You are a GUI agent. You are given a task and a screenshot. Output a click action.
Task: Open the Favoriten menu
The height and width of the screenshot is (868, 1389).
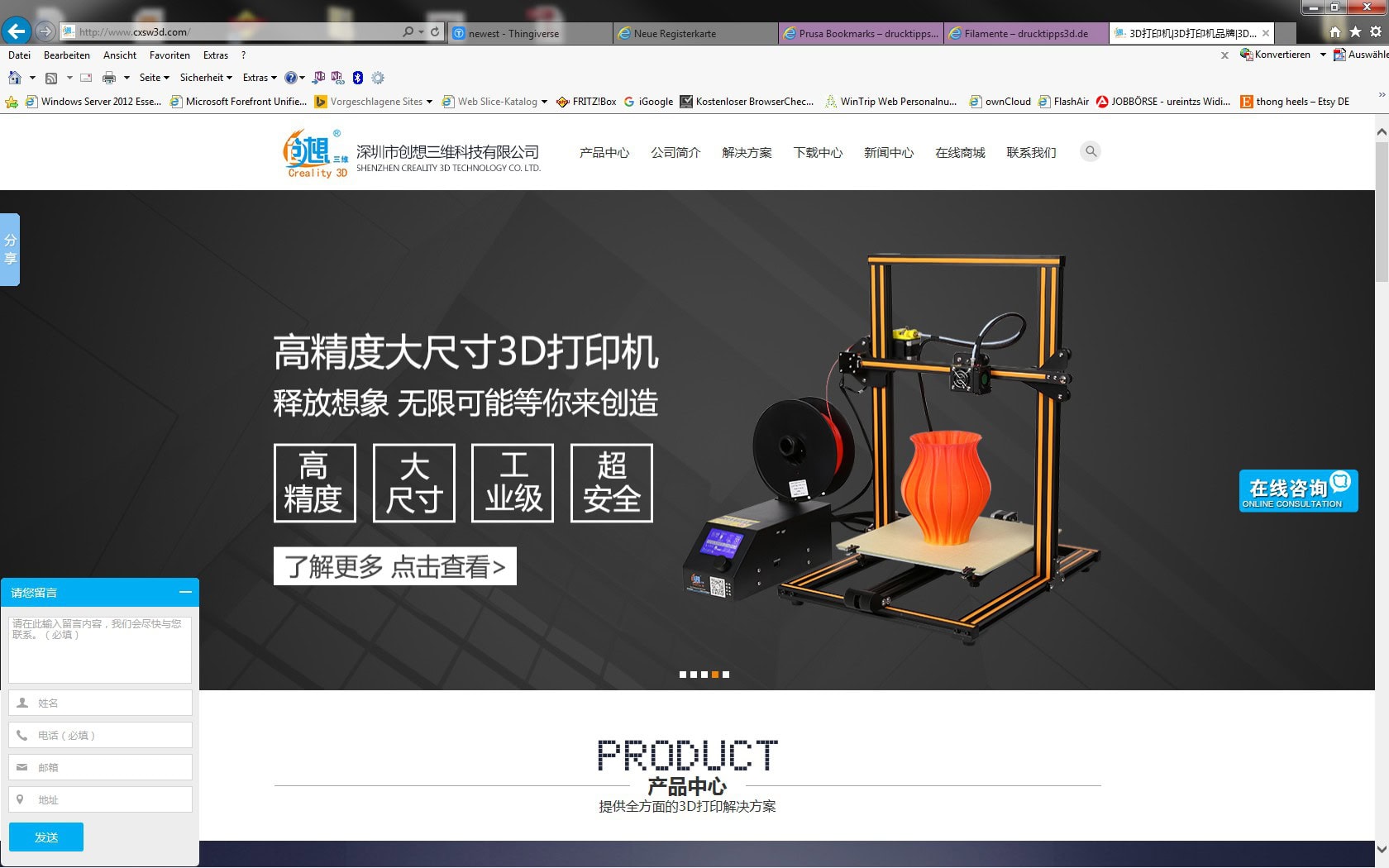tap(169, 55)
